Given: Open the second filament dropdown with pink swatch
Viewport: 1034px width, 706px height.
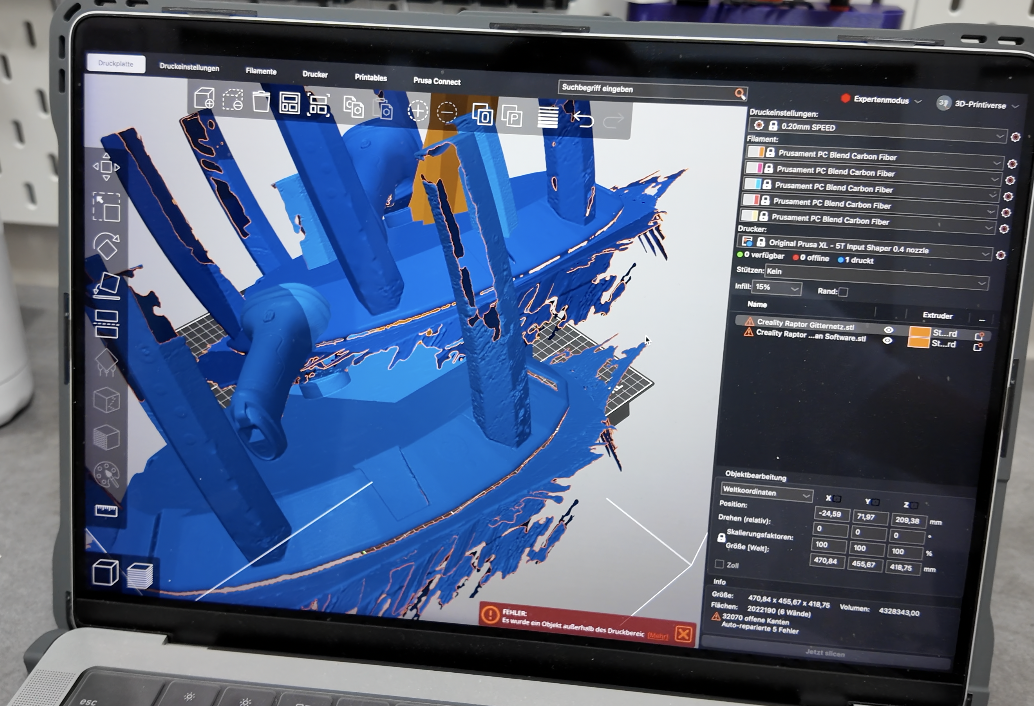Looking at the screenshot, I should pyautogui.click(x=872, y=171).
